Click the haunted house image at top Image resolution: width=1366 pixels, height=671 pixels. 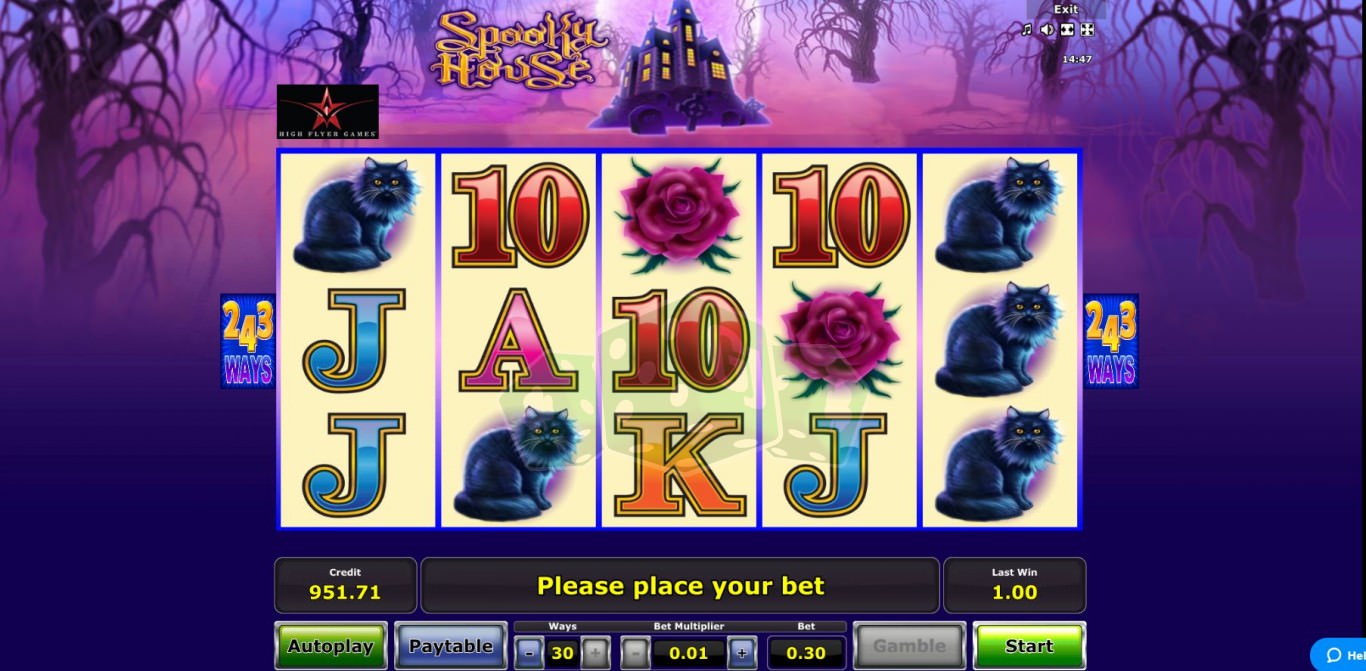(680, 66)
